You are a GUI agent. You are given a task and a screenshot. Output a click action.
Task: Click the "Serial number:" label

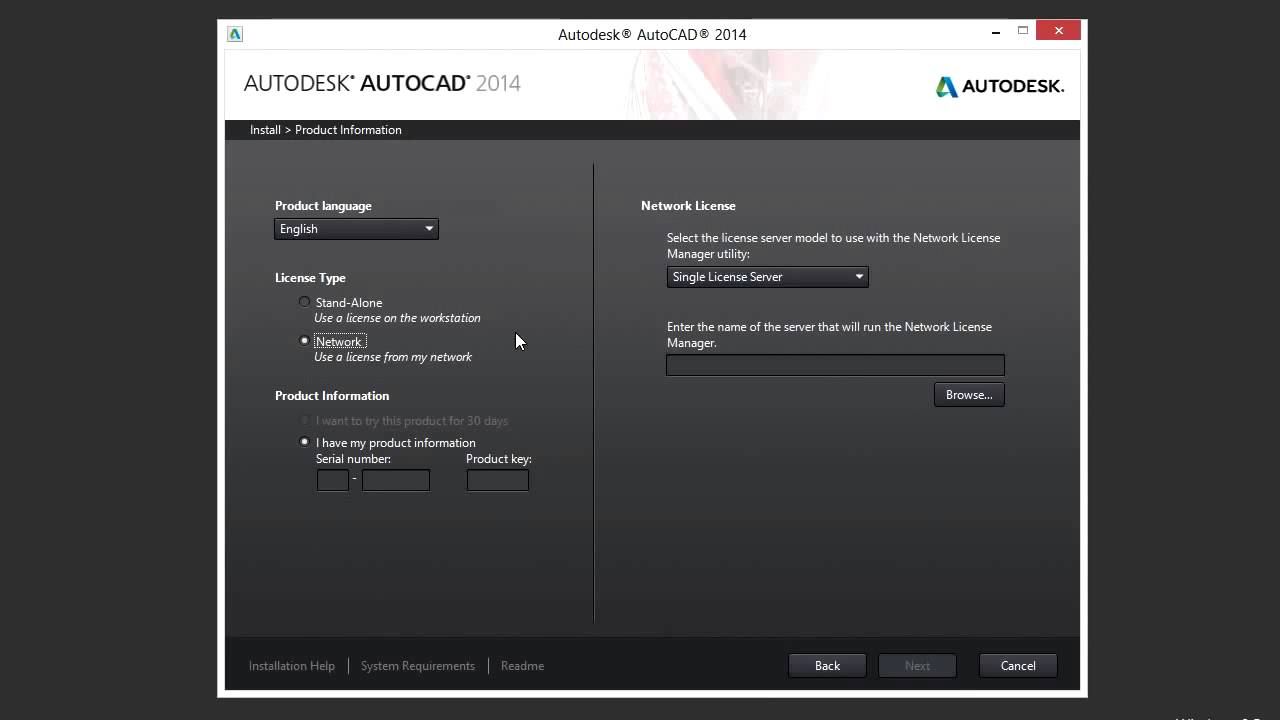pos(353,459)
